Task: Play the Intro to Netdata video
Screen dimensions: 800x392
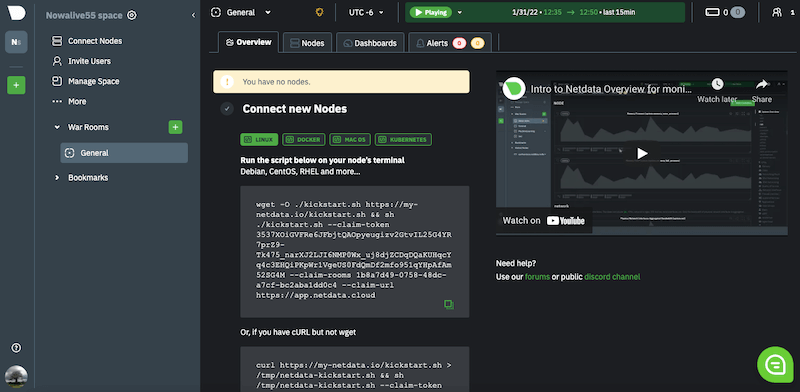Action: [642, 153]
